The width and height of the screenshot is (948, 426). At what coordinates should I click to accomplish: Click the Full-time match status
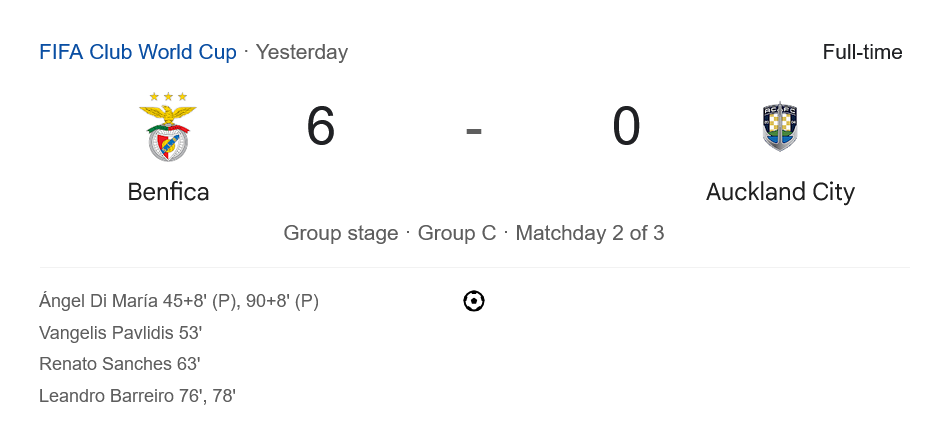[862, 52]
